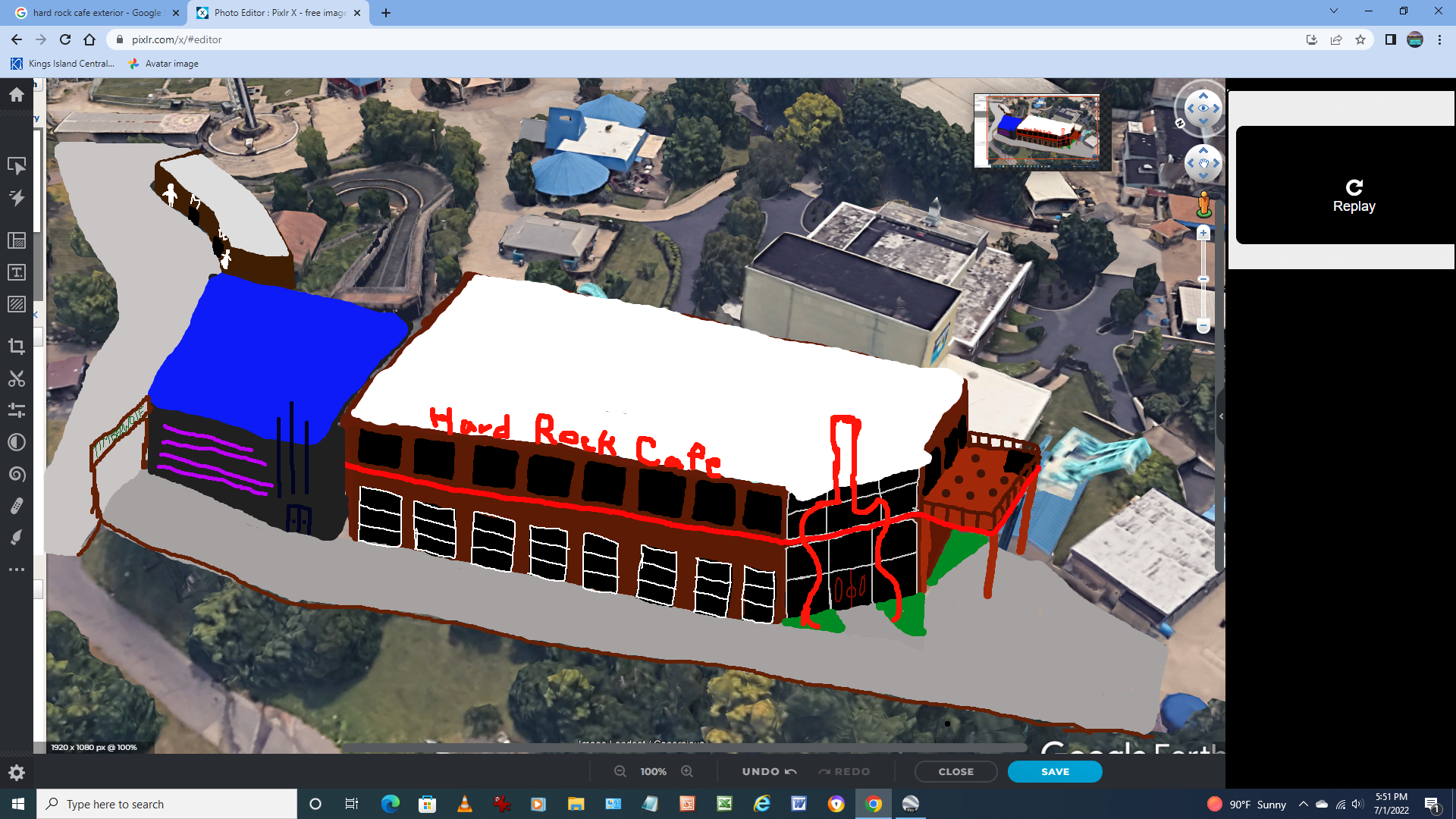Click the UNDO button
The width and height of the screenshot is (1456, 819).
(x=769, y=771)
